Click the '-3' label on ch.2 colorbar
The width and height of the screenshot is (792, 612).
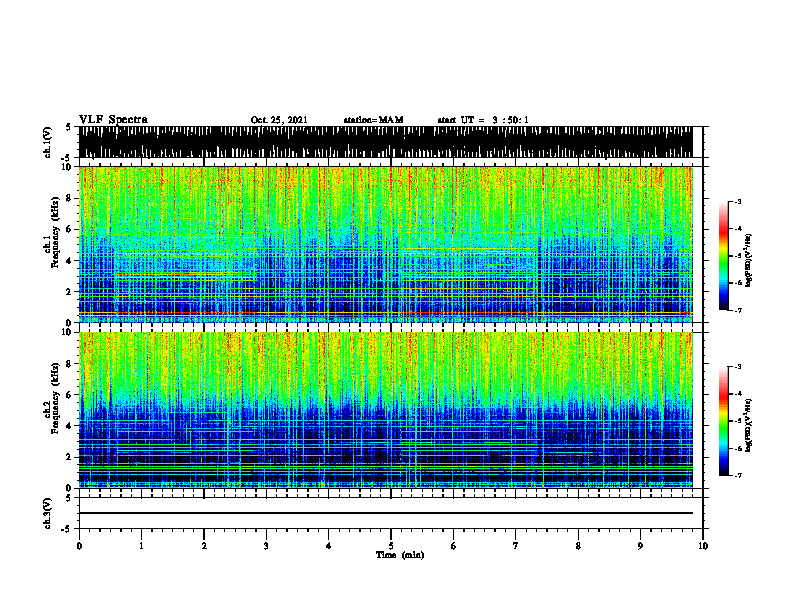point(738,367)
